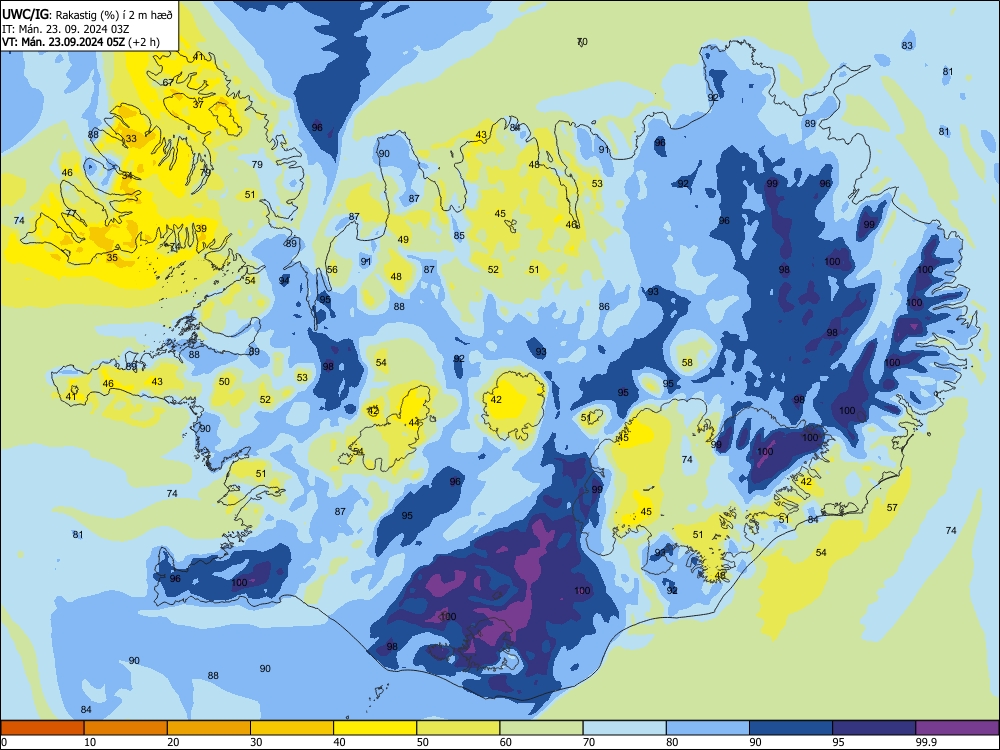Click the '57' humidity value off the southeast coast
This screenshot has height=750, width=1000.
[892, 508]
